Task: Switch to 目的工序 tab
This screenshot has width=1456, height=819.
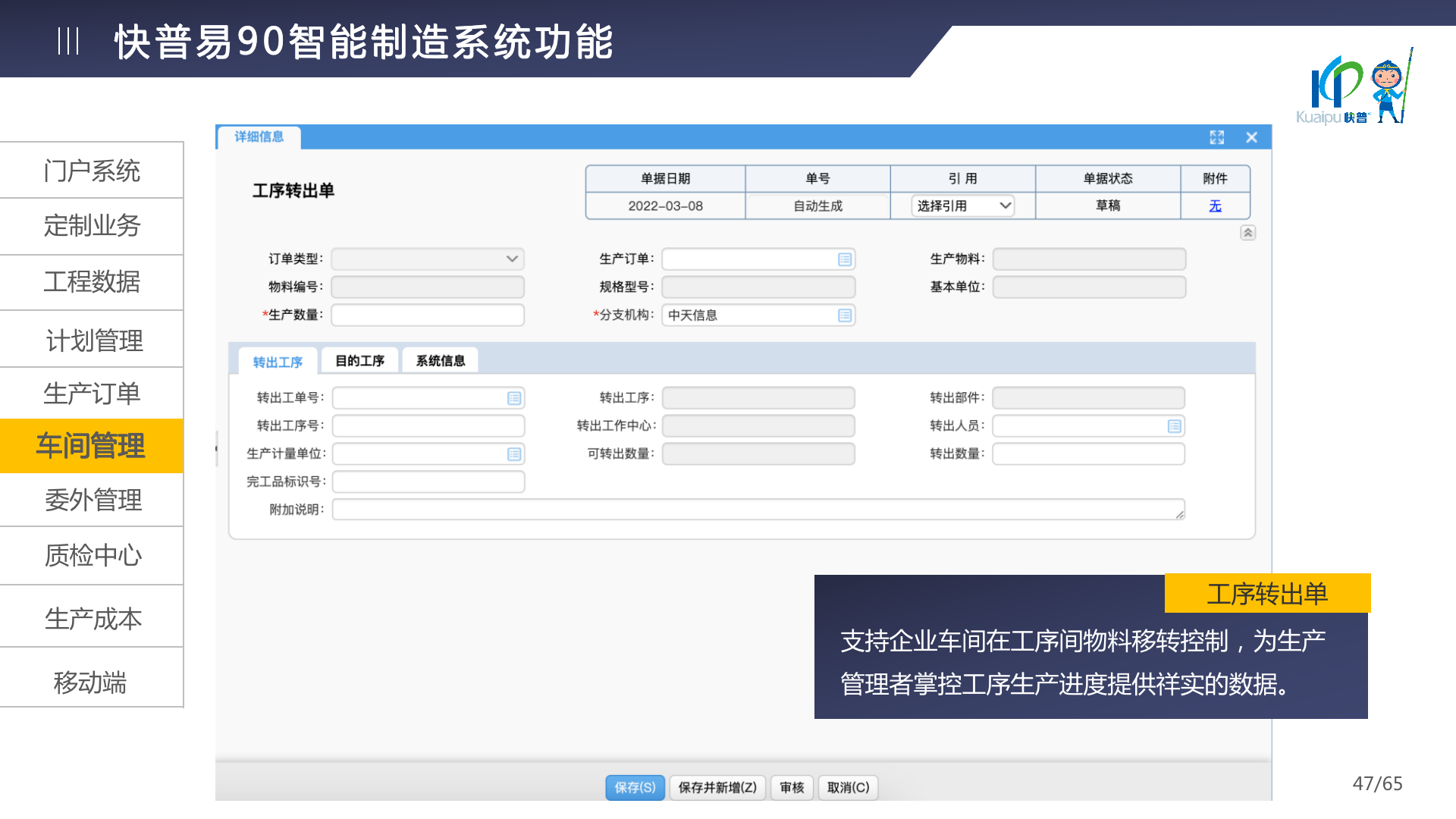Action: [359, 361]
